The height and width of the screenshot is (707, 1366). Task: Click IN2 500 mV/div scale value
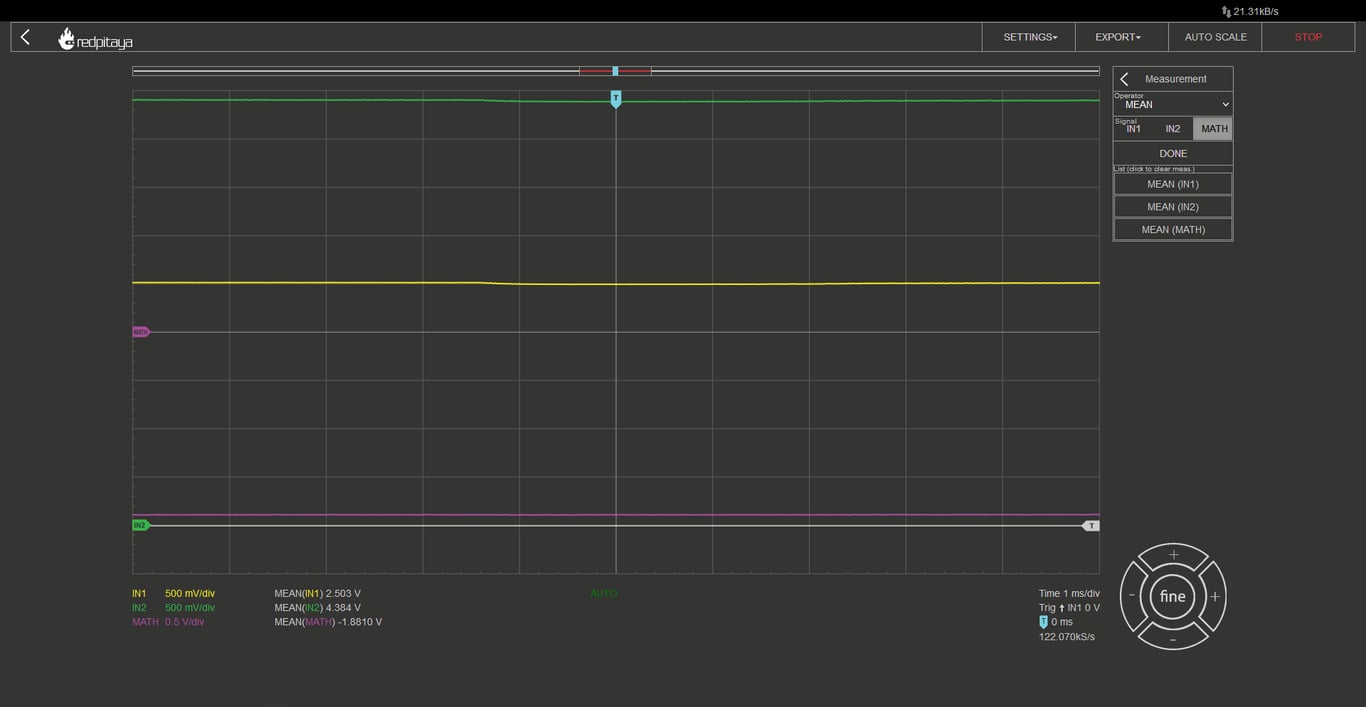190,608
